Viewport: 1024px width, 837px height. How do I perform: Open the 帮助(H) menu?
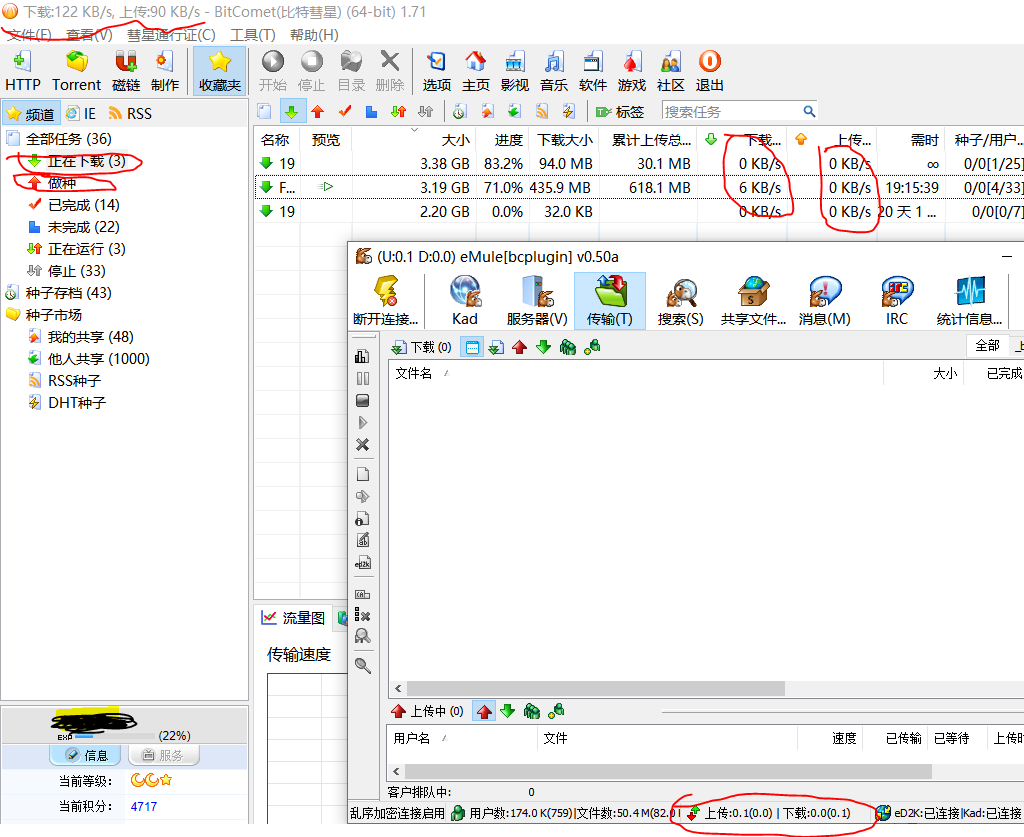[x=314, y=35]
